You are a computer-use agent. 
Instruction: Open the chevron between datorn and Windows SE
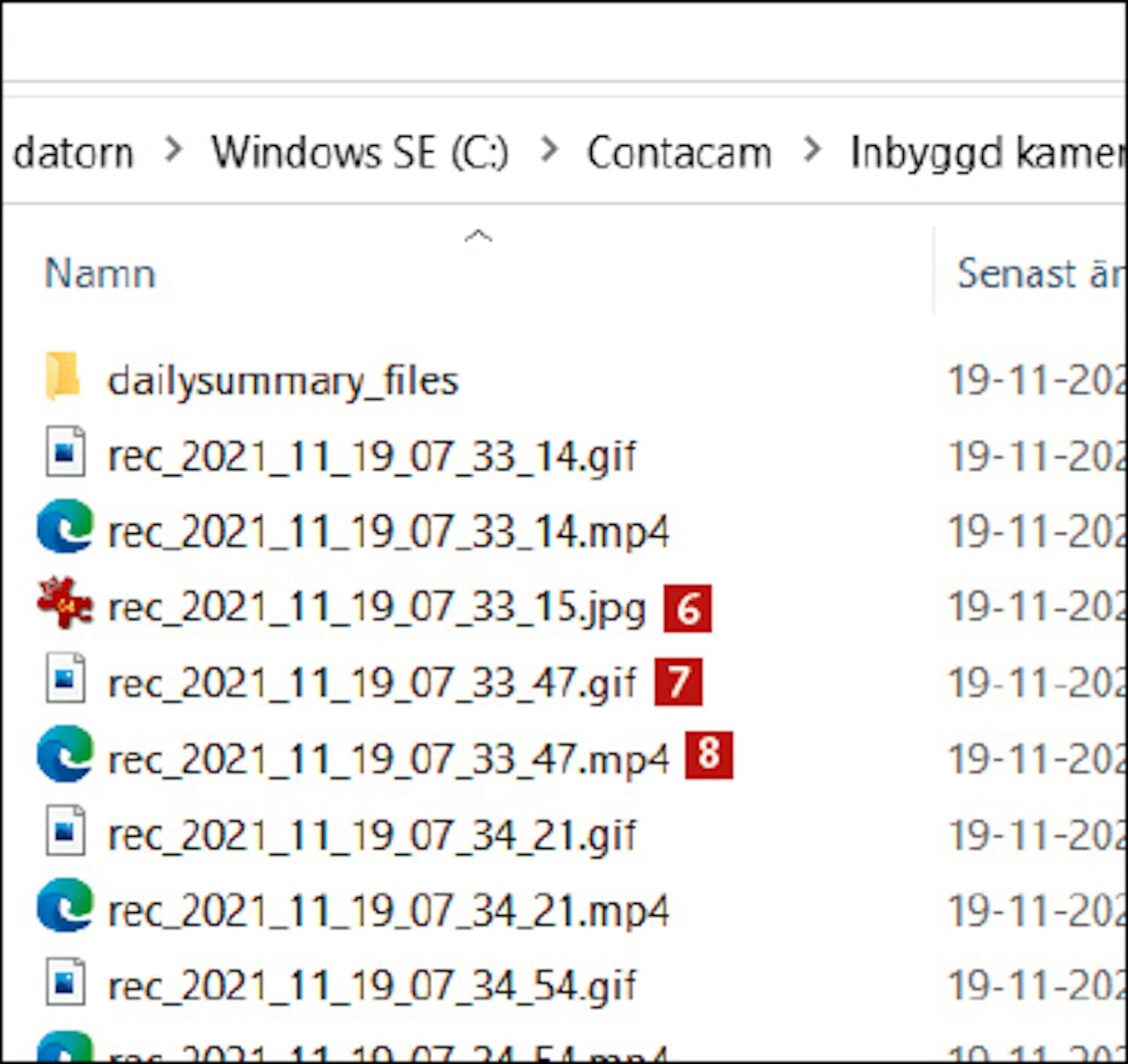[x=174, y=150]
